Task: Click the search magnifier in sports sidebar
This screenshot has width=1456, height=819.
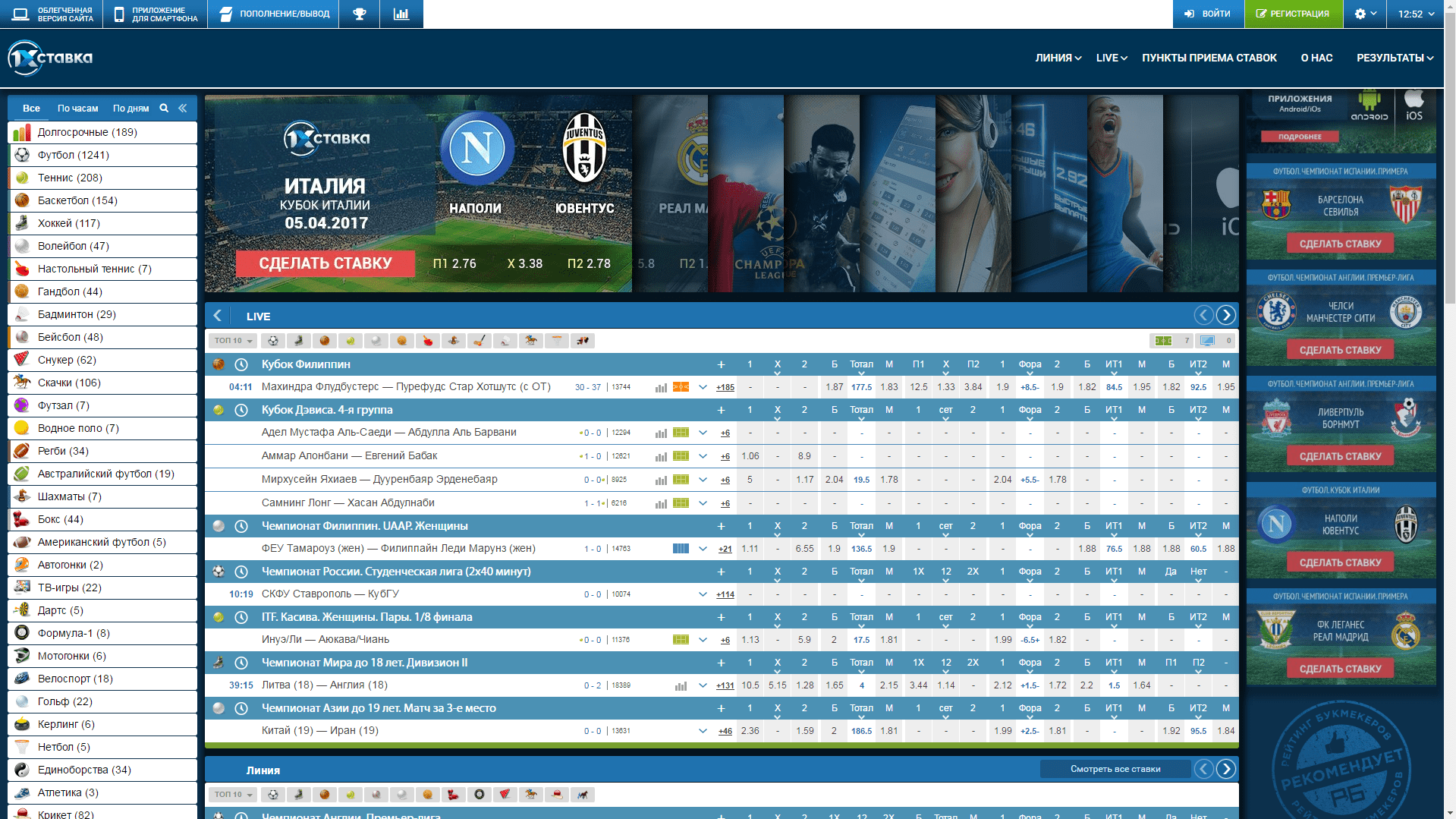Action: (x=164, y=109)
